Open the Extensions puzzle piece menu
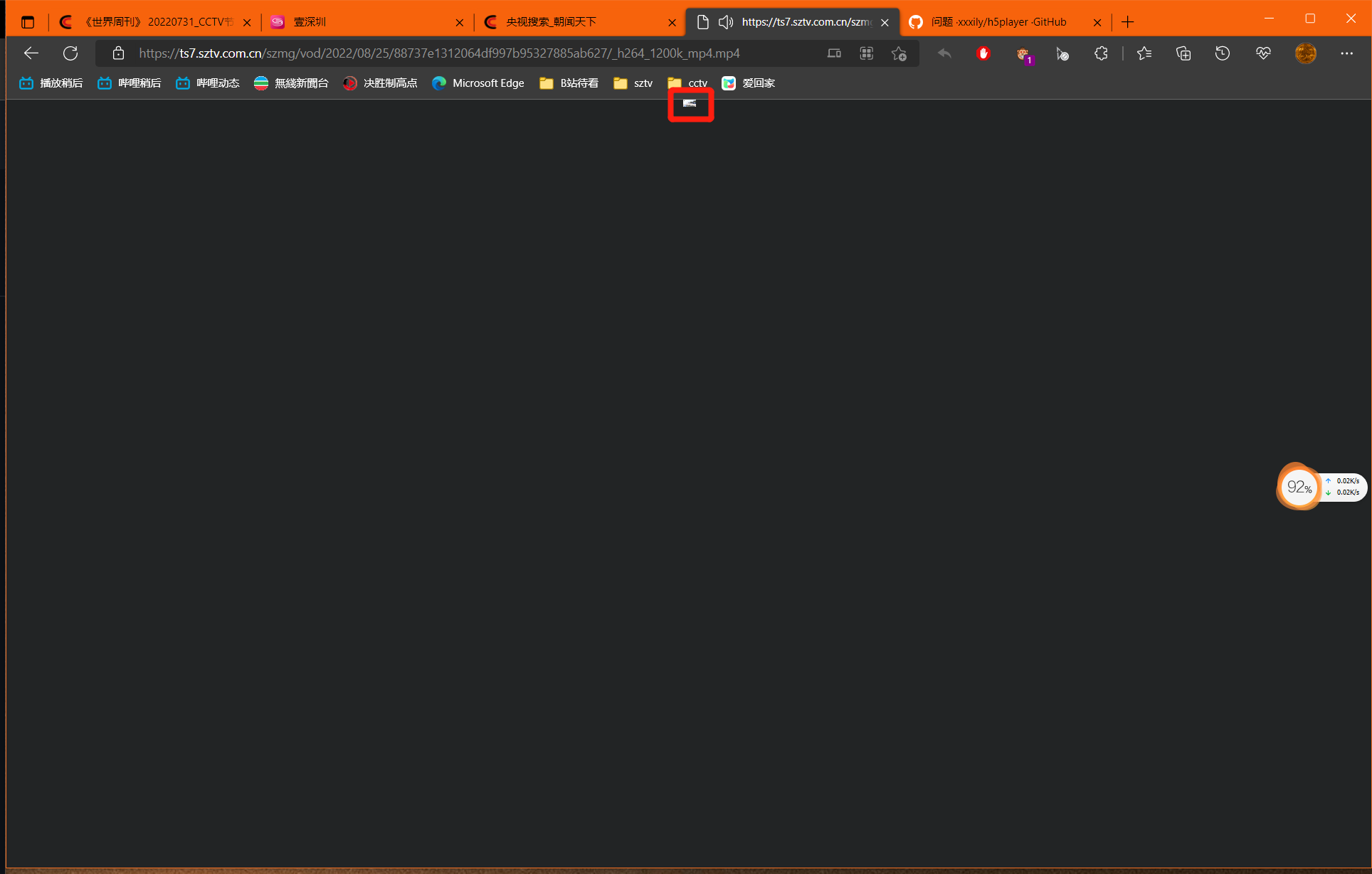 (x=1101, y=53)
